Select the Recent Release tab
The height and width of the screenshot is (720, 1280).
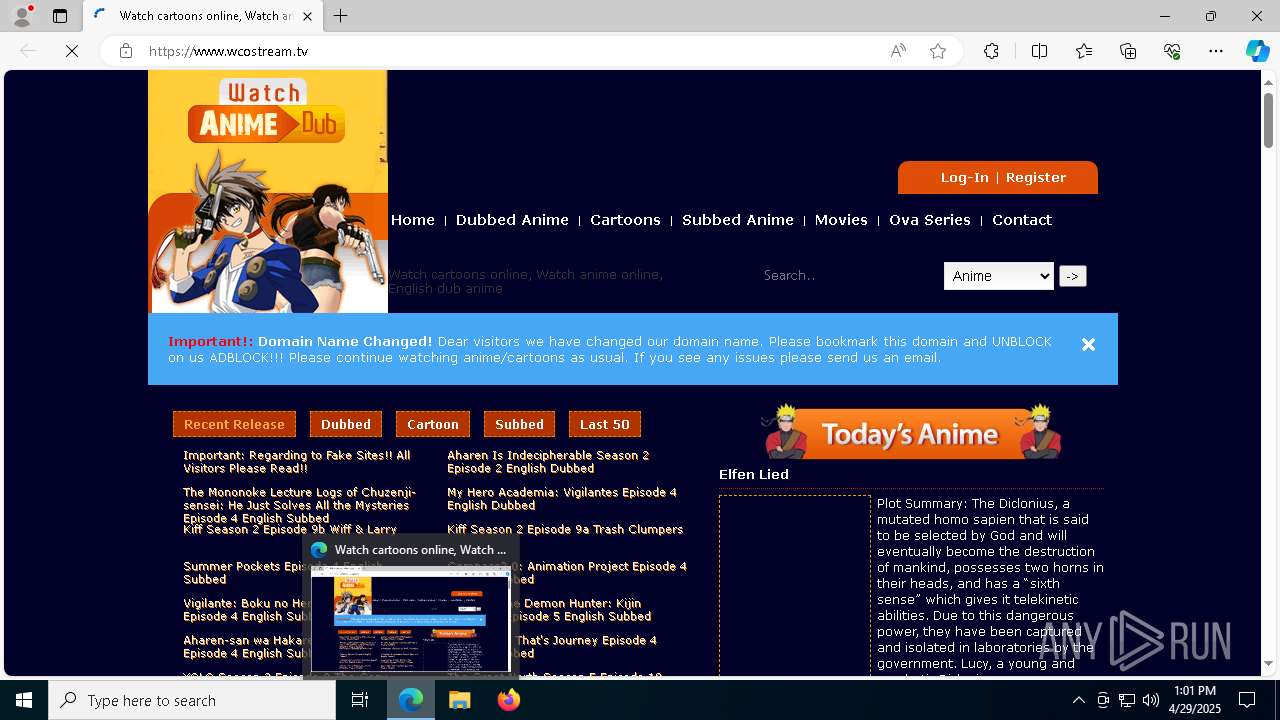pyautogui.click(x=234, y=424)
